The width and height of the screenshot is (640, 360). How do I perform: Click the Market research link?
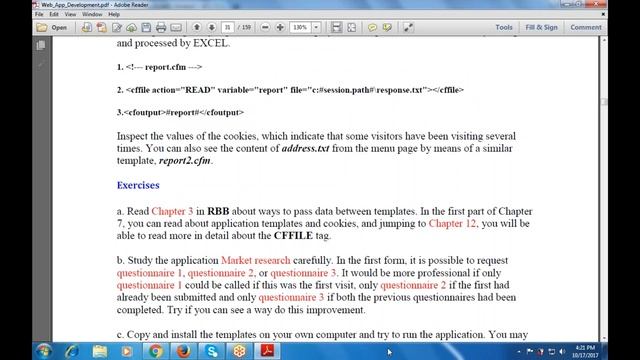pyautogui.click(x=256, y=260)
